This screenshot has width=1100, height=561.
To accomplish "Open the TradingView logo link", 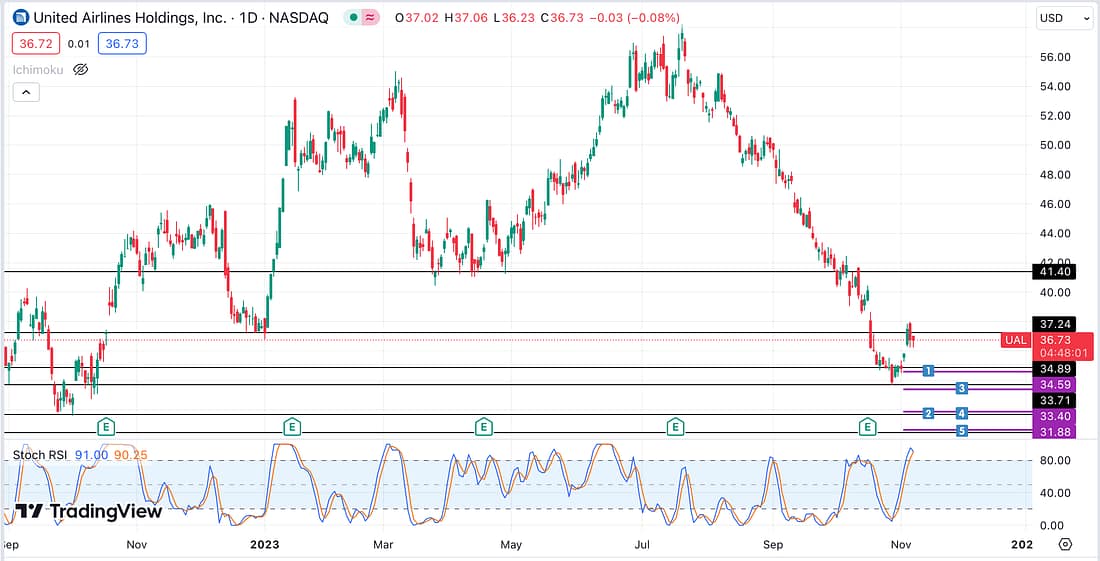I will coord(88,511).
